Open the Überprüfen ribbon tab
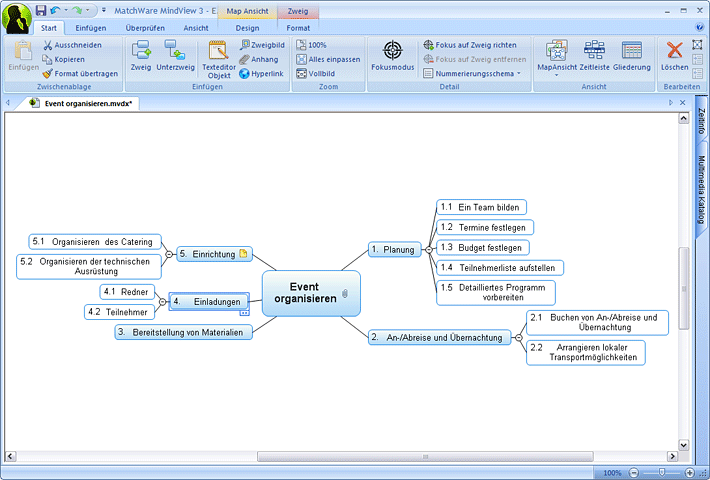This screenshot has height=480, width=710. (145, 28)
